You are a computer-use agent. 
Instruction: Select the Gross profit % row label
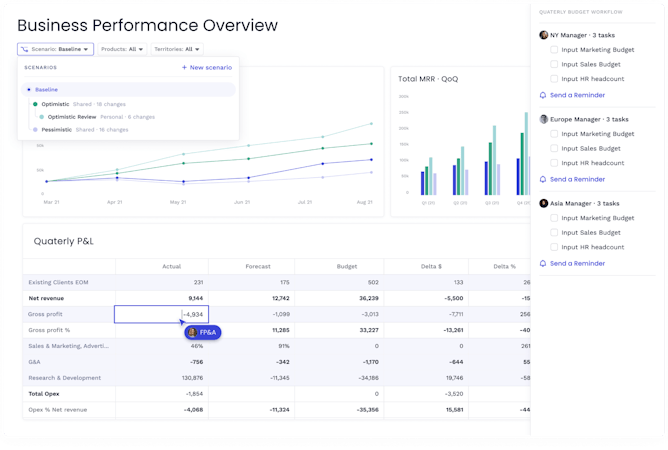49,330
